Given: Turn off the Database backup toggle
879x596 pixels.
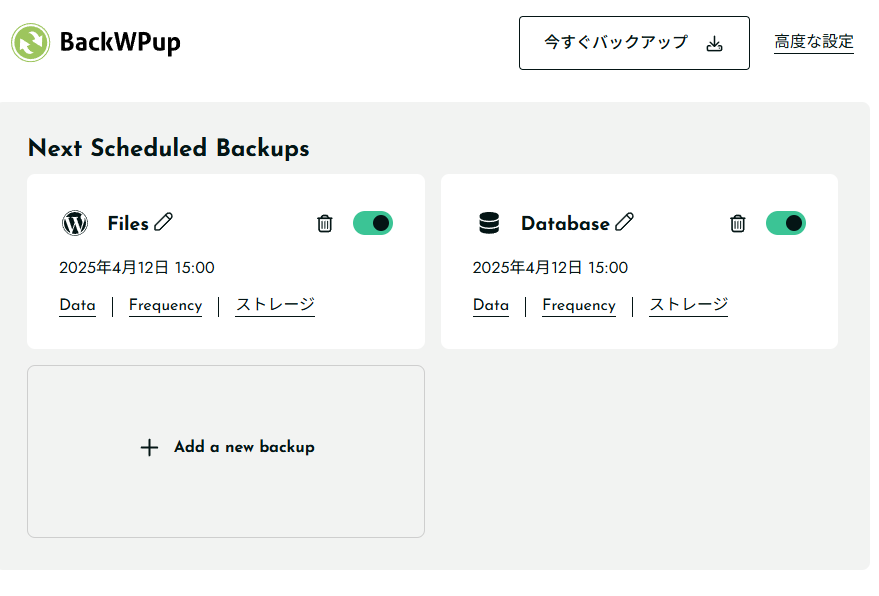Looking at the screenshot, I should click(786, 223).
